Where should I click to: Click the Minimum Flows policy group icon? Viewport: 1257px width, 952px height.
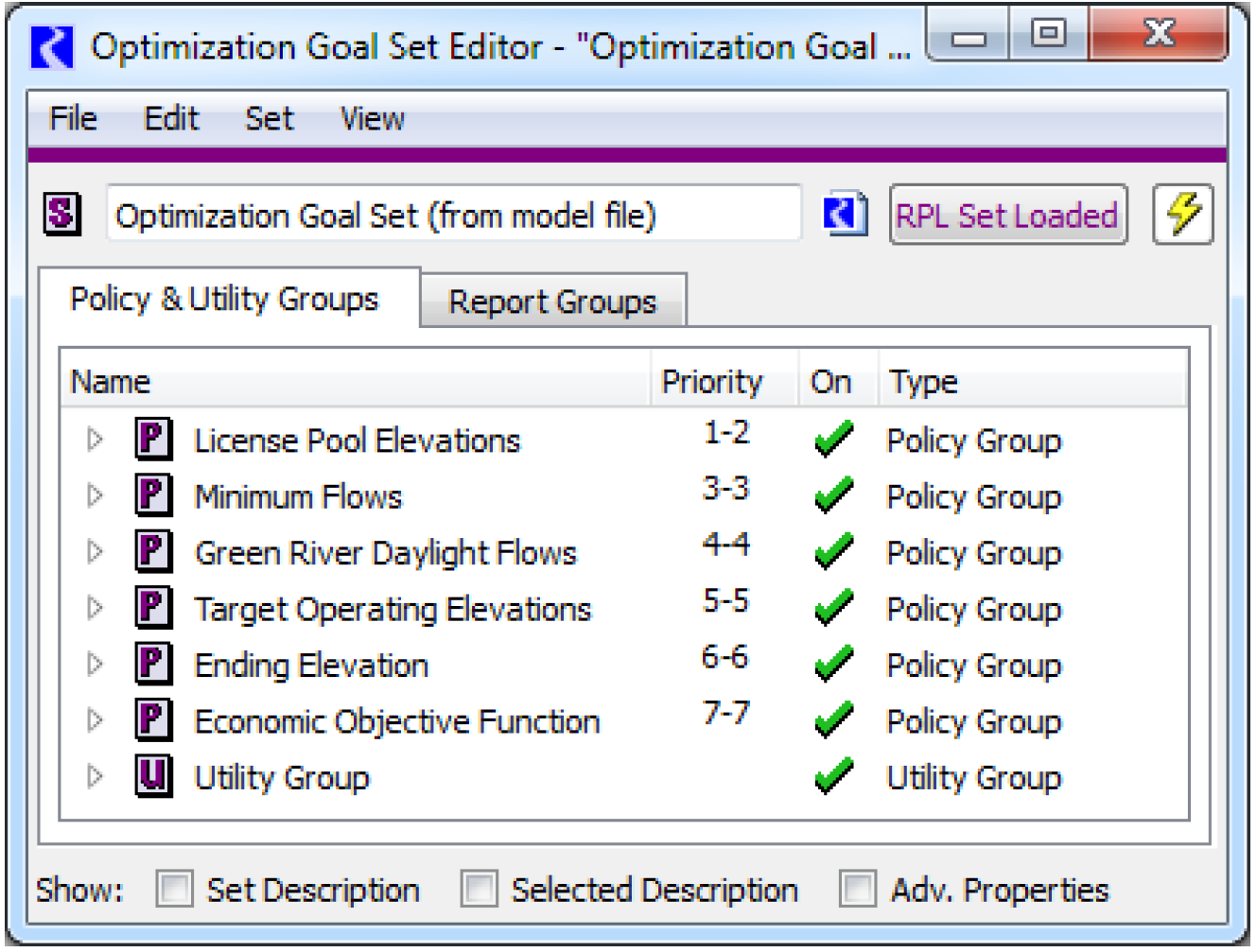153,495
